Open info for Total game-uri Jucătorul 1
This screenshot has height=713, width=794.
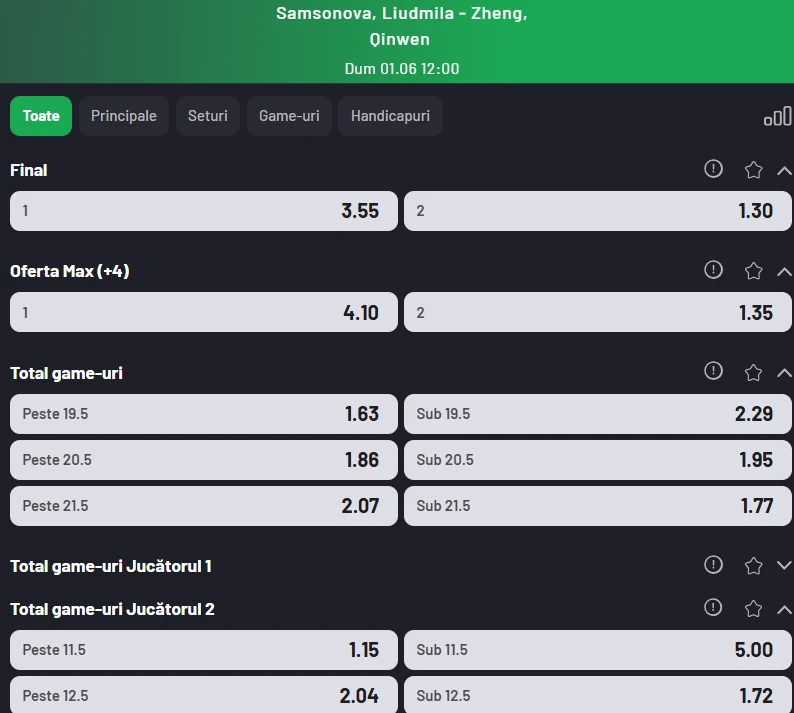[713, 565]
